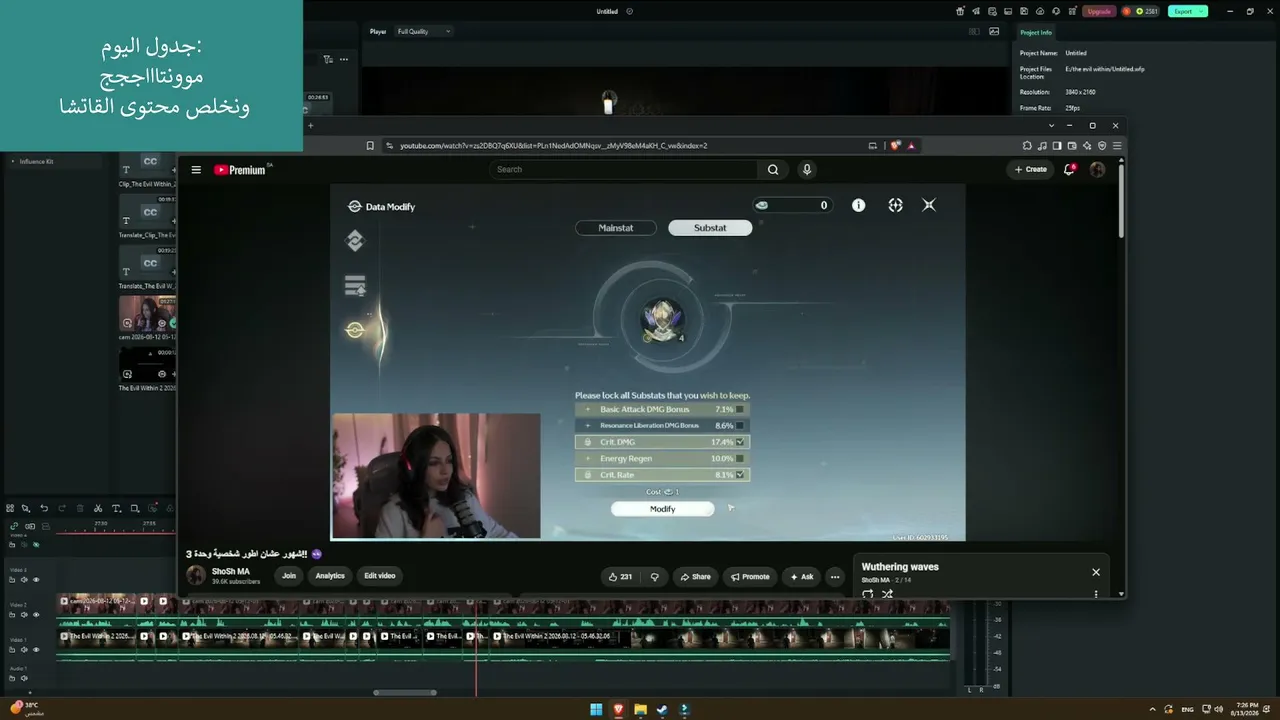Screen dimensions: 1280x720
Task: Open the Full Quality player dropdown
Action: [424, 31]
